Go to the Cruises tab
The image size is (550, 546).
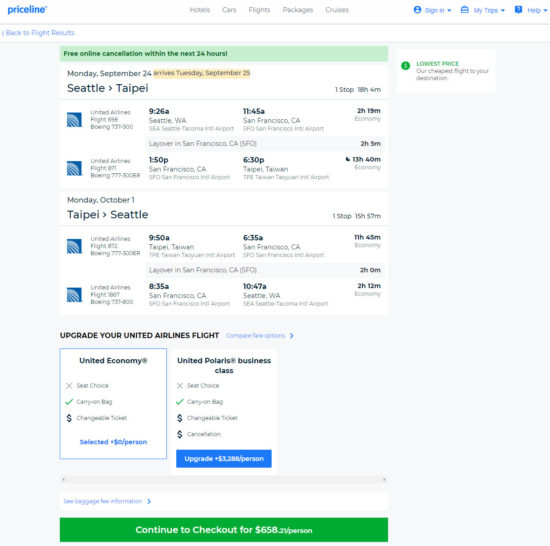[x=337, y=10]
